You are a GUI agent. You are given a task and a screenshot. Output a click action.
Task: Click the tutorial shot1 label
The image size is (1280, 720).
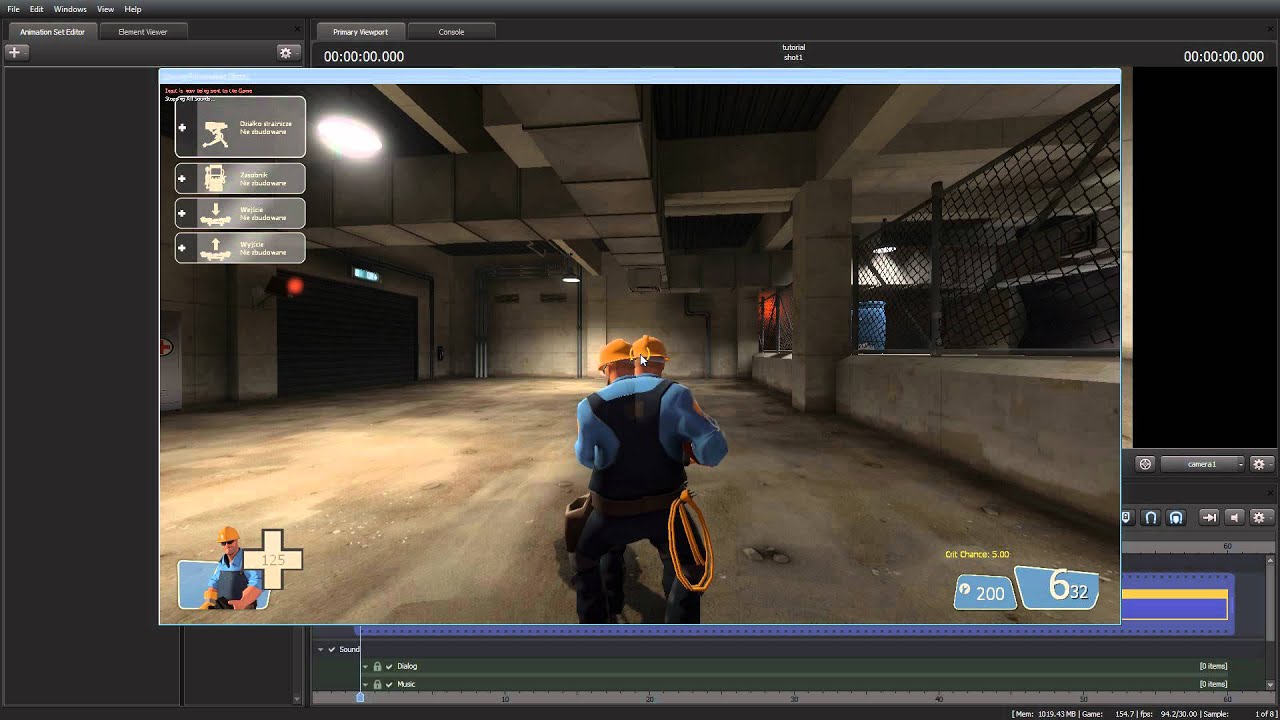[793, 52]
